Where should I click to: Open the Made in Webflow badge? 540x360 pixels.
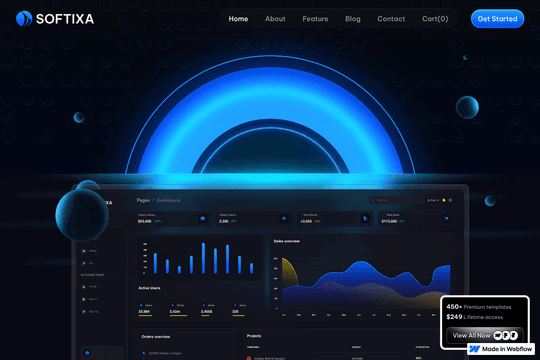501,349
